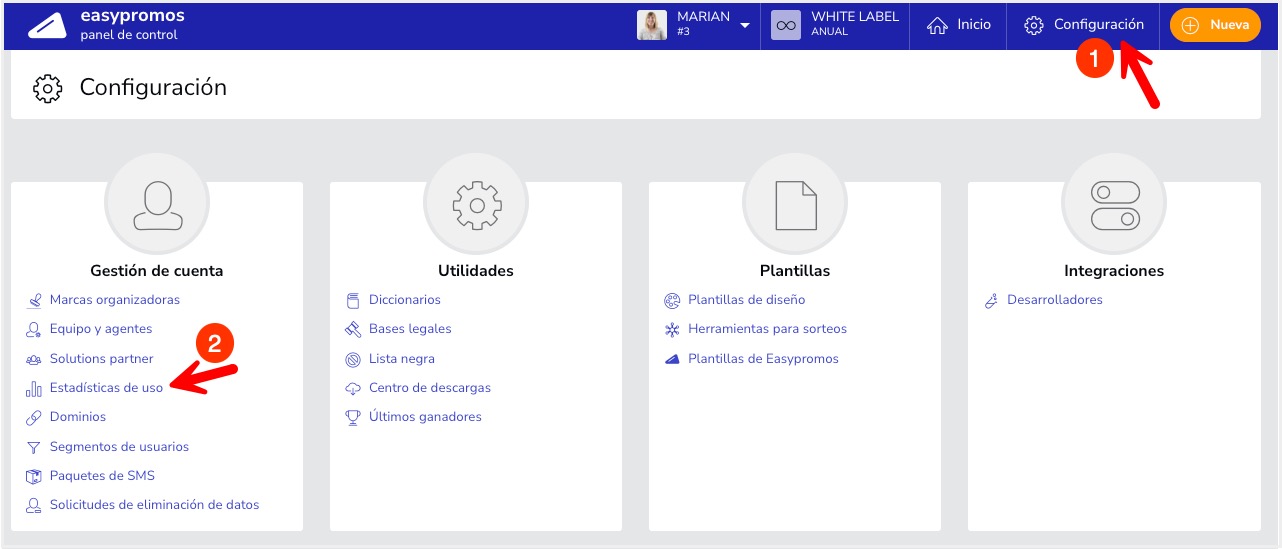The width and height of the screenshot is (1282, 549).
Task: Click the Utilidades heading
Action: pos(476,271)
